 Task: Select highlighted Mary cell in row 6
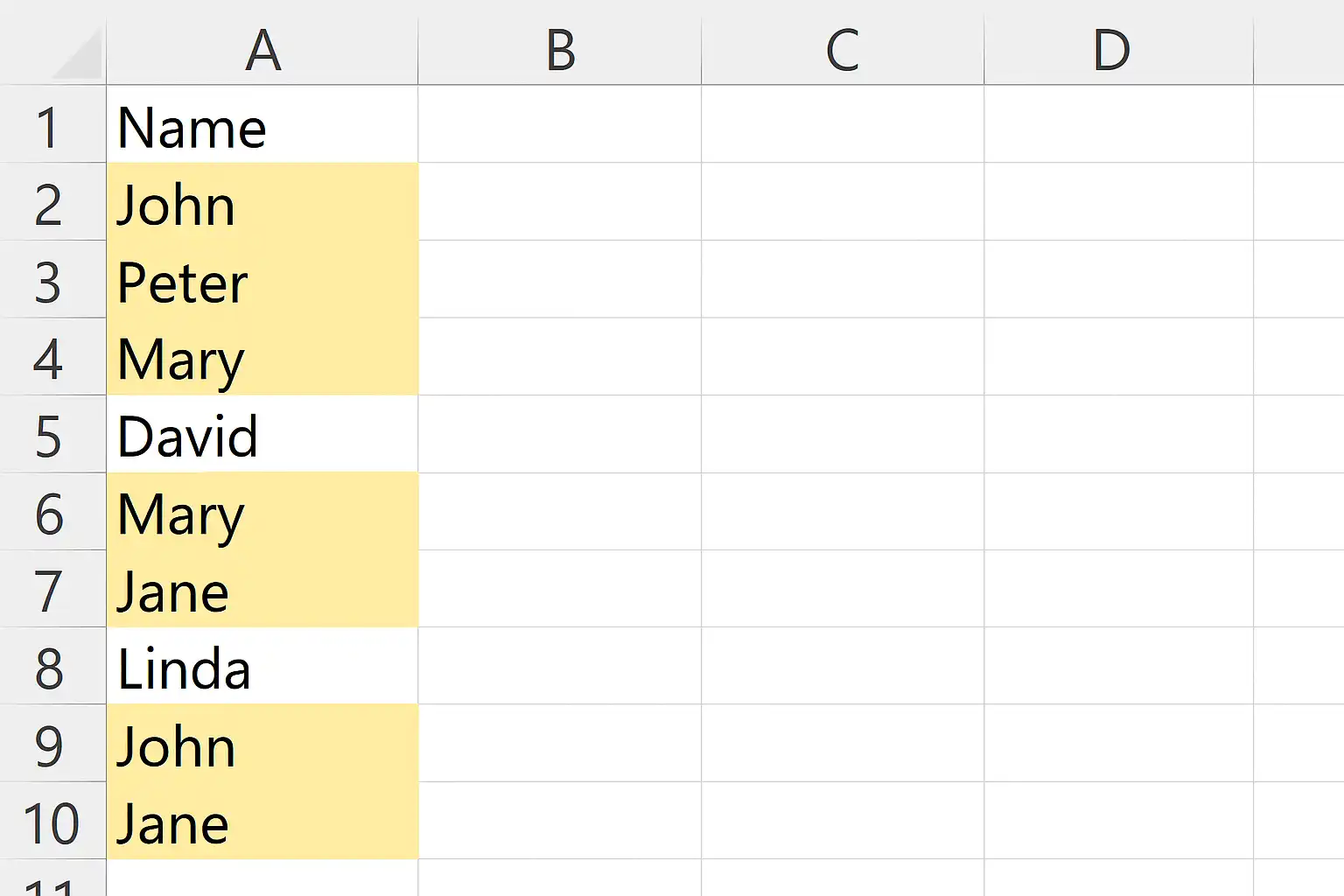click(262, 513)
